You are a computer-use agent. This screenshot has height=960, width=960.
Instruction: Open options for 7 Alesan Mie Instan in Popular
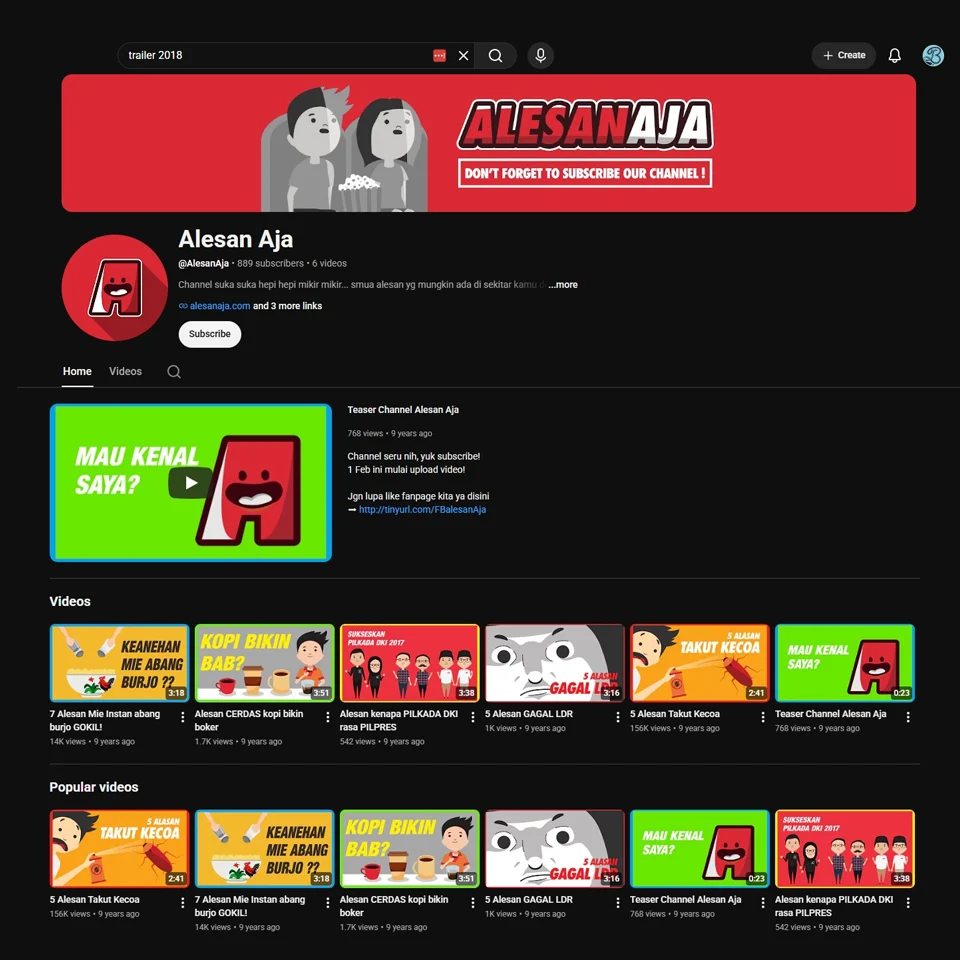pyautogui.click(x=328, y=903)
